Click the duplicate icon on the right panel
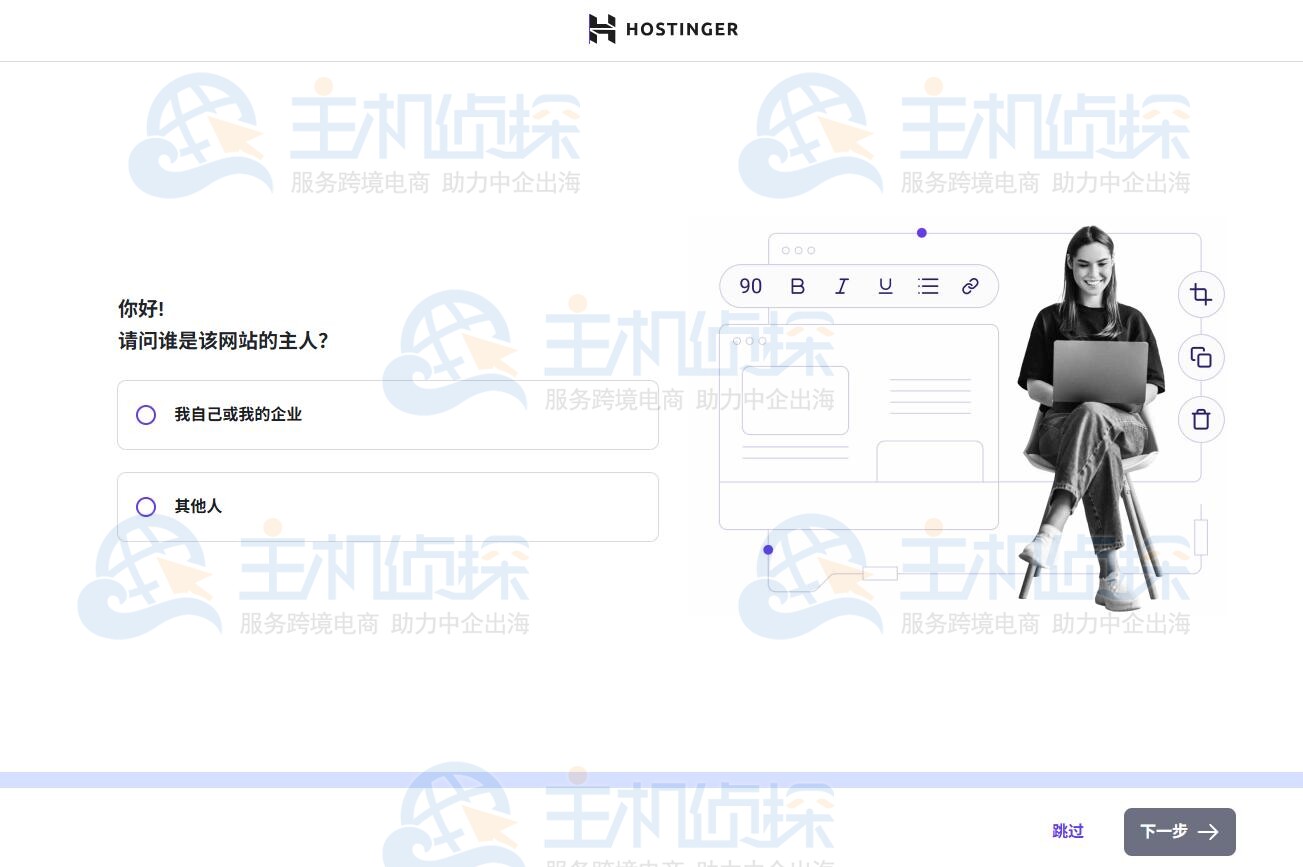The height and width of the screenshot is (867, 1303). click(1201, 357)
